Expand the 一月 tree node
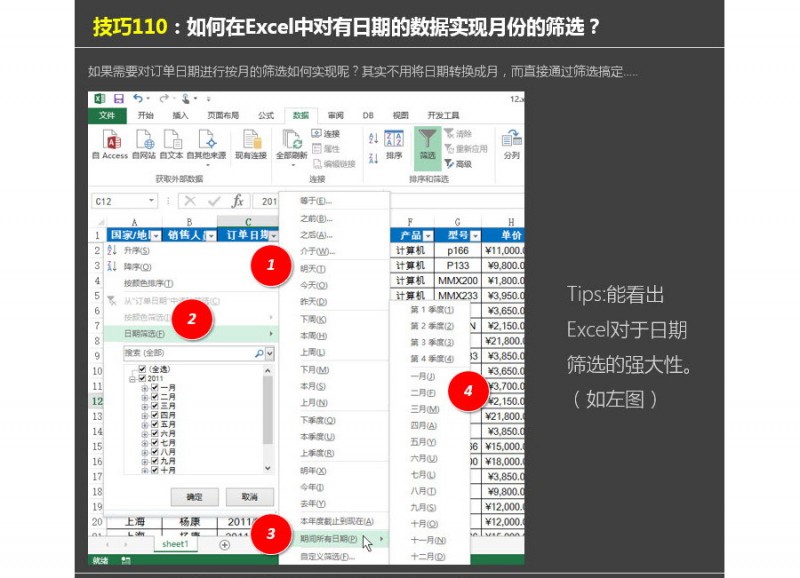The width and height of the screenshot is (800, 578). [145, 388]
